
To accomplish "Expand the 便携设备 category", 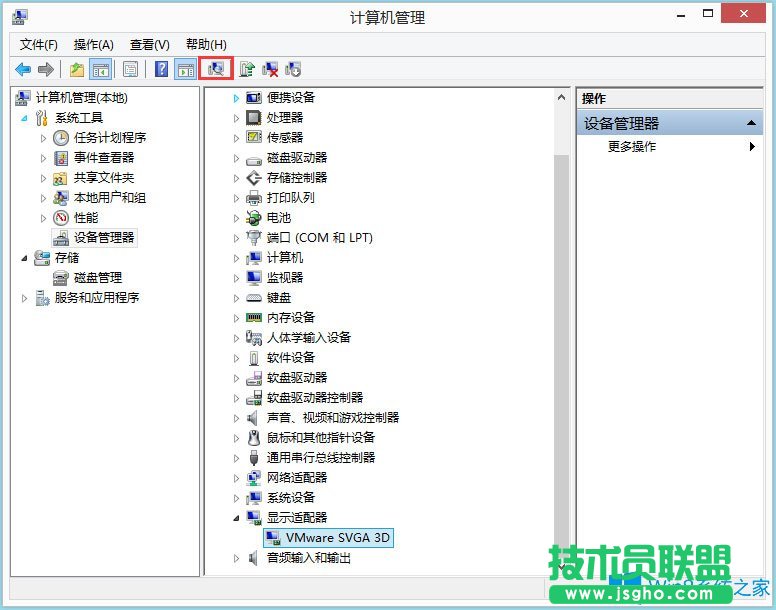I will [236, 98].
